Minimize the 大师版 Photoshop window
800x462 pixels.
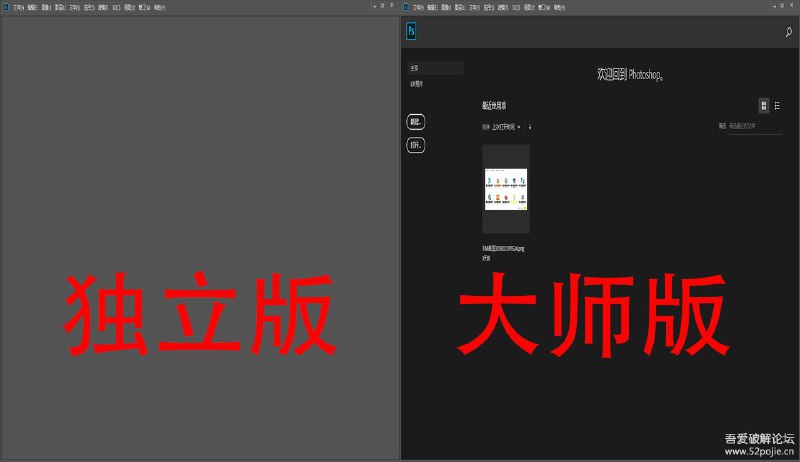click(x=774, y=6)
